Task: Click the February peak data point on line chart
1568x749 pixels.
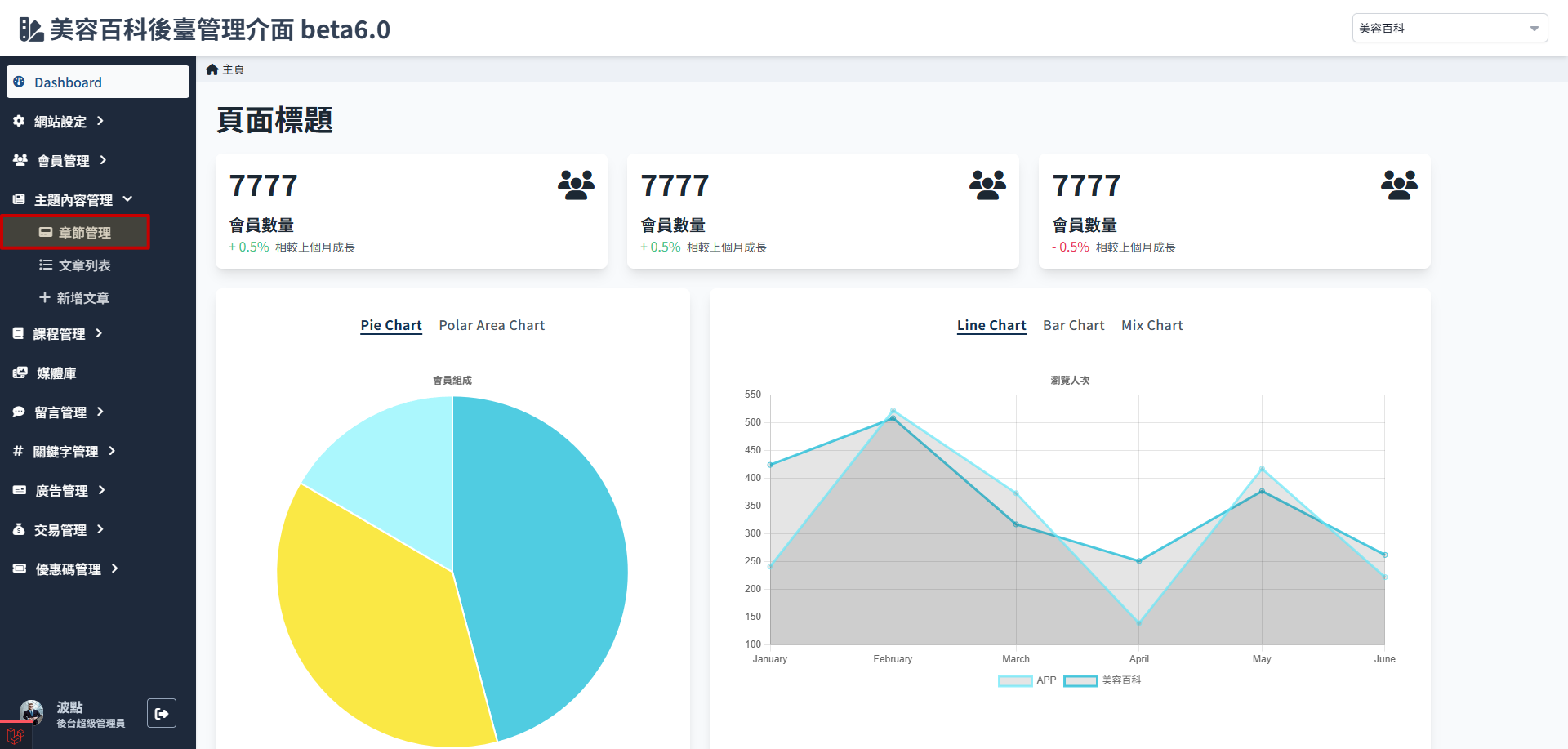Action: coord(893,411)
